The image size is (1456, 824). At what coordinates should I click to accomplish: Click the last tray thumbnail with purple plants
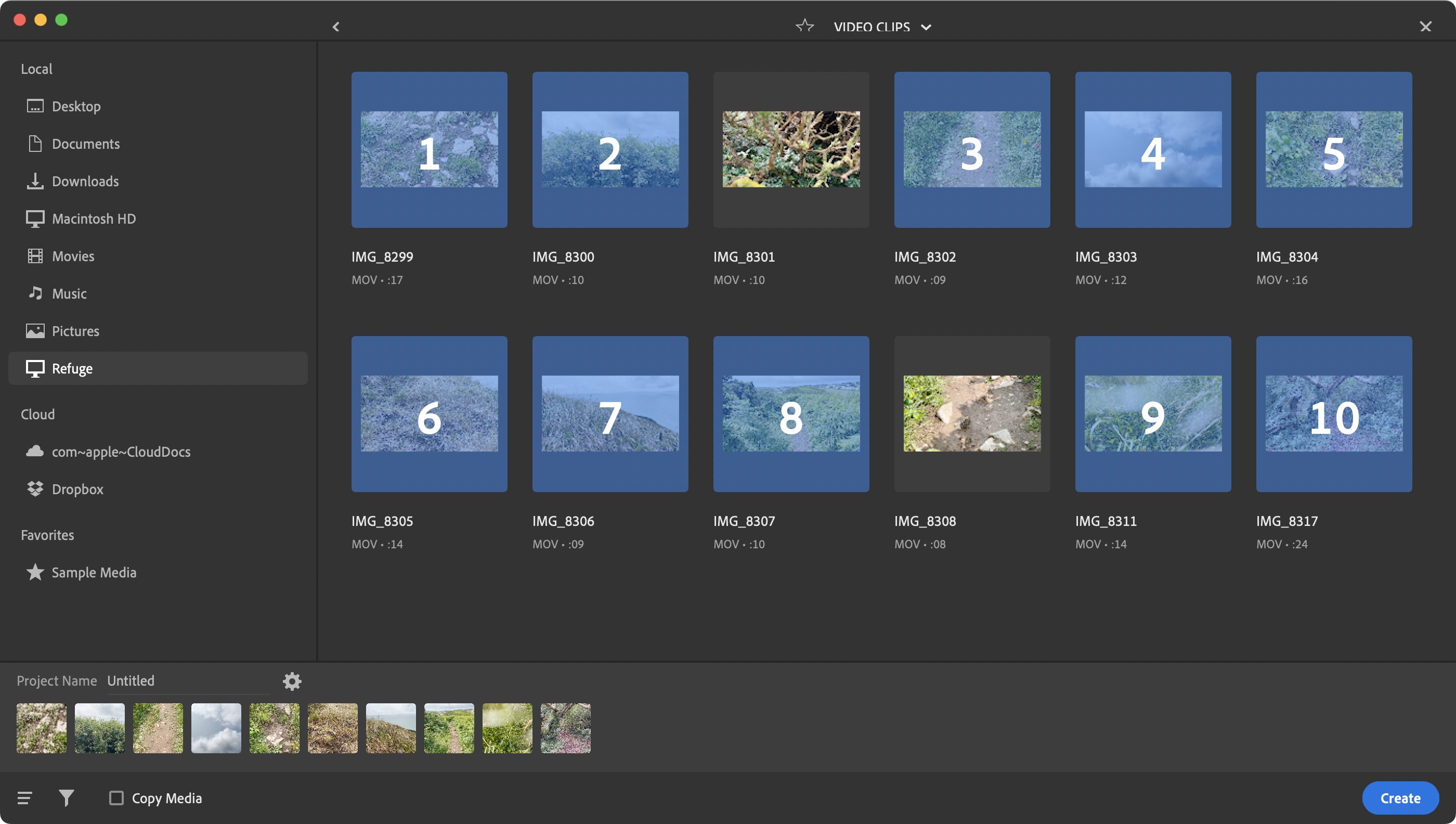pyautogui.click(x=566, y=728)
